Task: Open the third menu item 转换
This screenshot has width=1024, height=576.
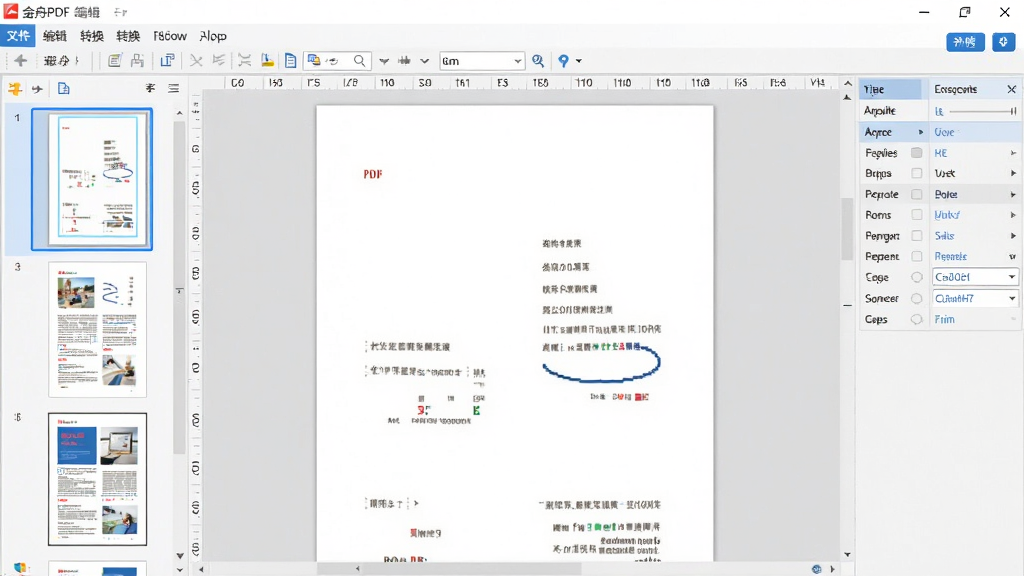Action: pos(91,36)
